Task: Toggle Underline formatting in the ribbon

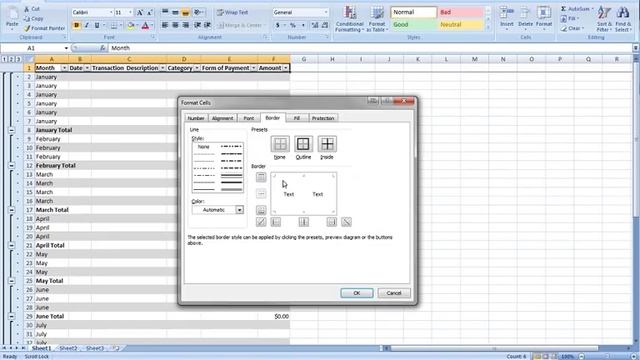Action: click(x=97, y=25)
